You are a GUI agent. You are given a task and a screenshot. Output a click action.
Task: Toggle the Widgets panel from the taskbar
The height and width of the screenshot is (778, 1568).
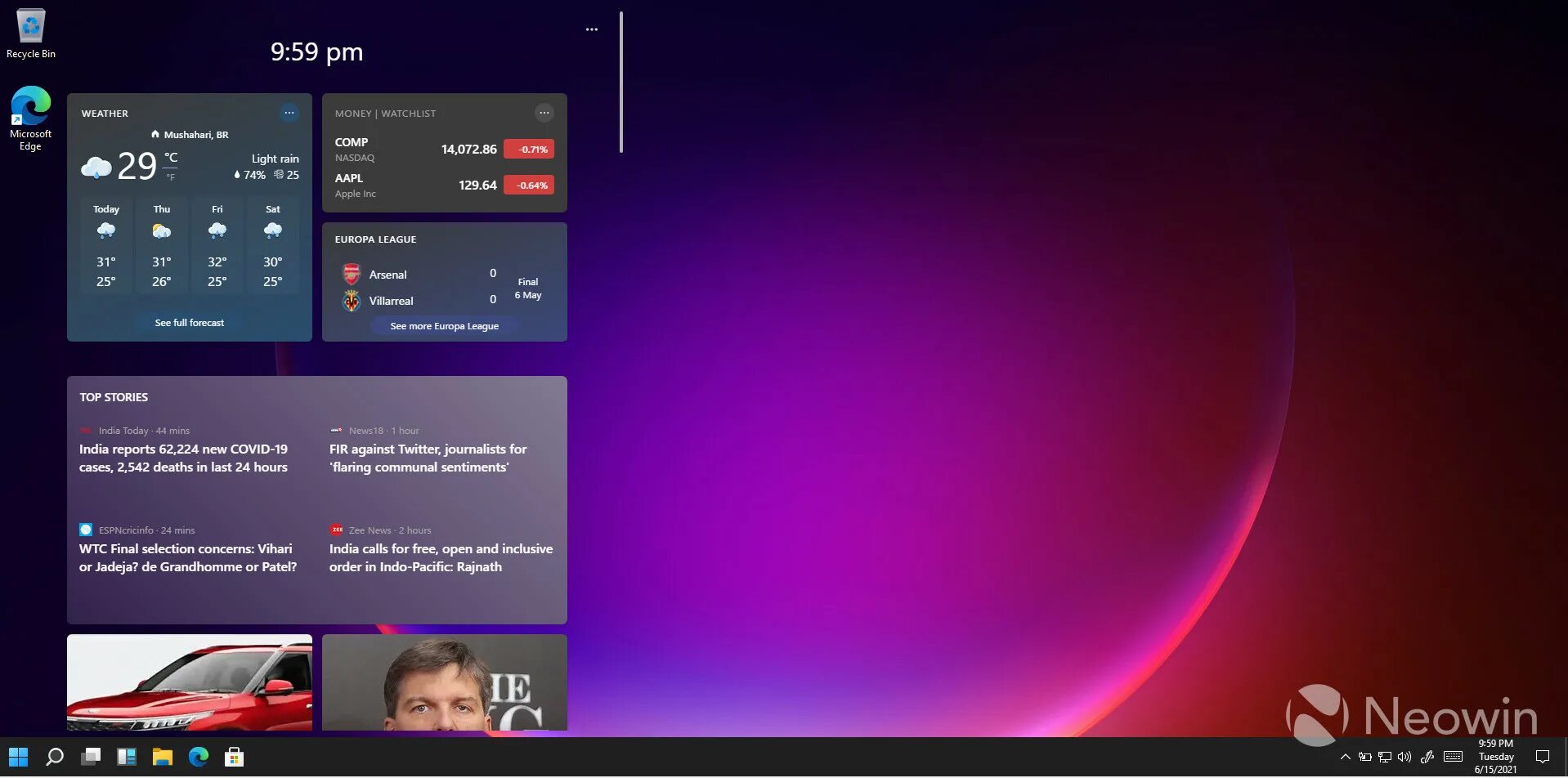pos(127,758)
